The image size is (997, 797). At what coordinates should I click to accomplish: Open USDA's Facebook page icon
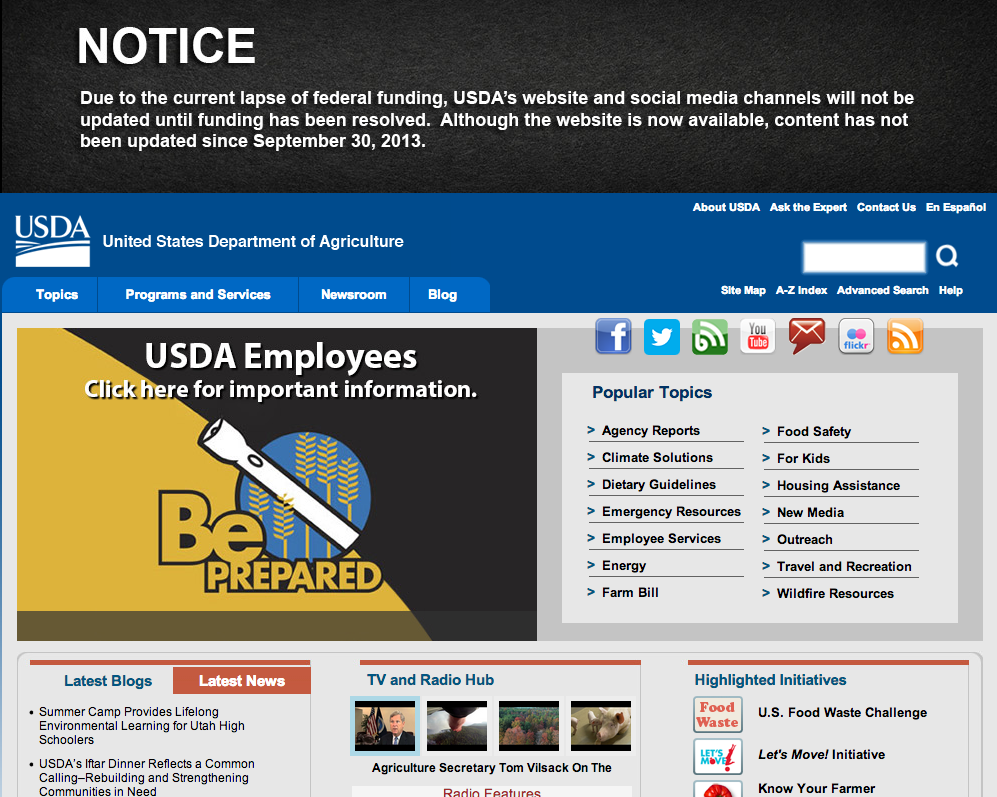613,337
